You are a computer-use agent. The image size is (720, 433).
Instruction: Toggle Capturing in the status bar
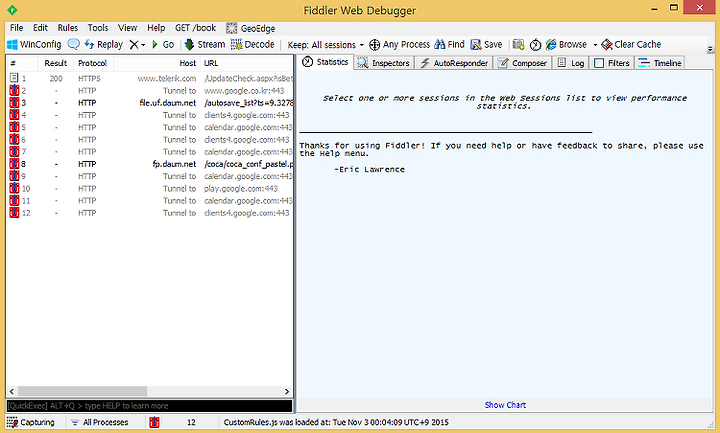click(x=31, y=422)
